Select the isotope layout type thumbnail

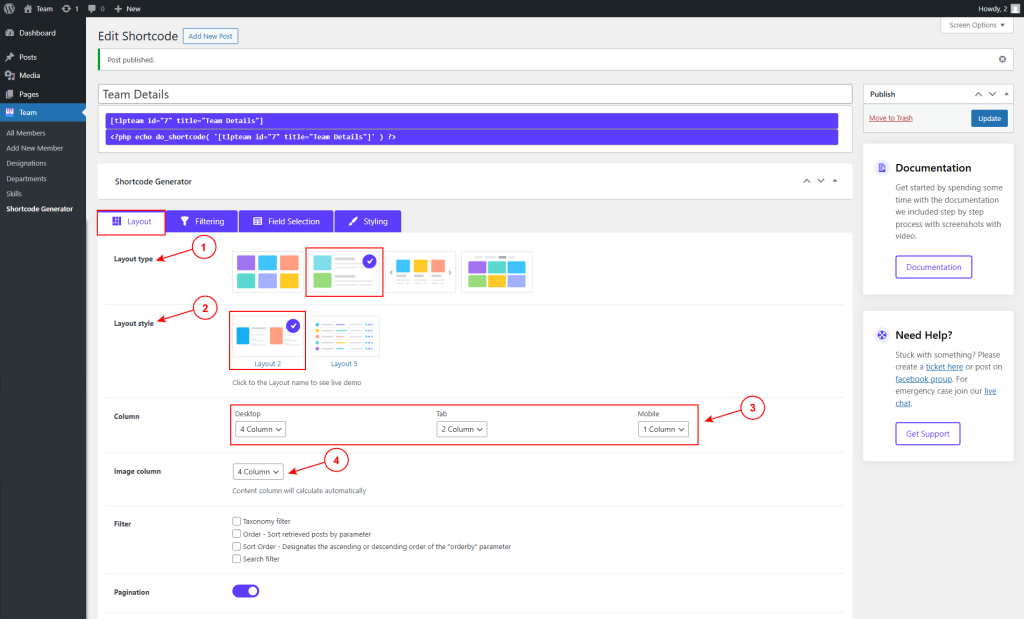click(497, 272)
